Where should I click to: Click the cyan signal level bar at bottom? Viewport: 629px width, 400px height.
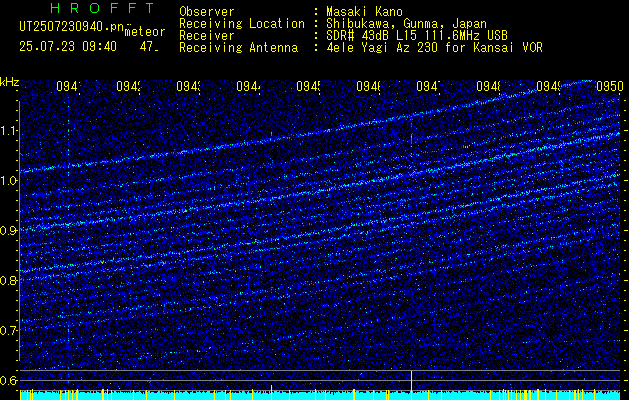coord(320,396)
